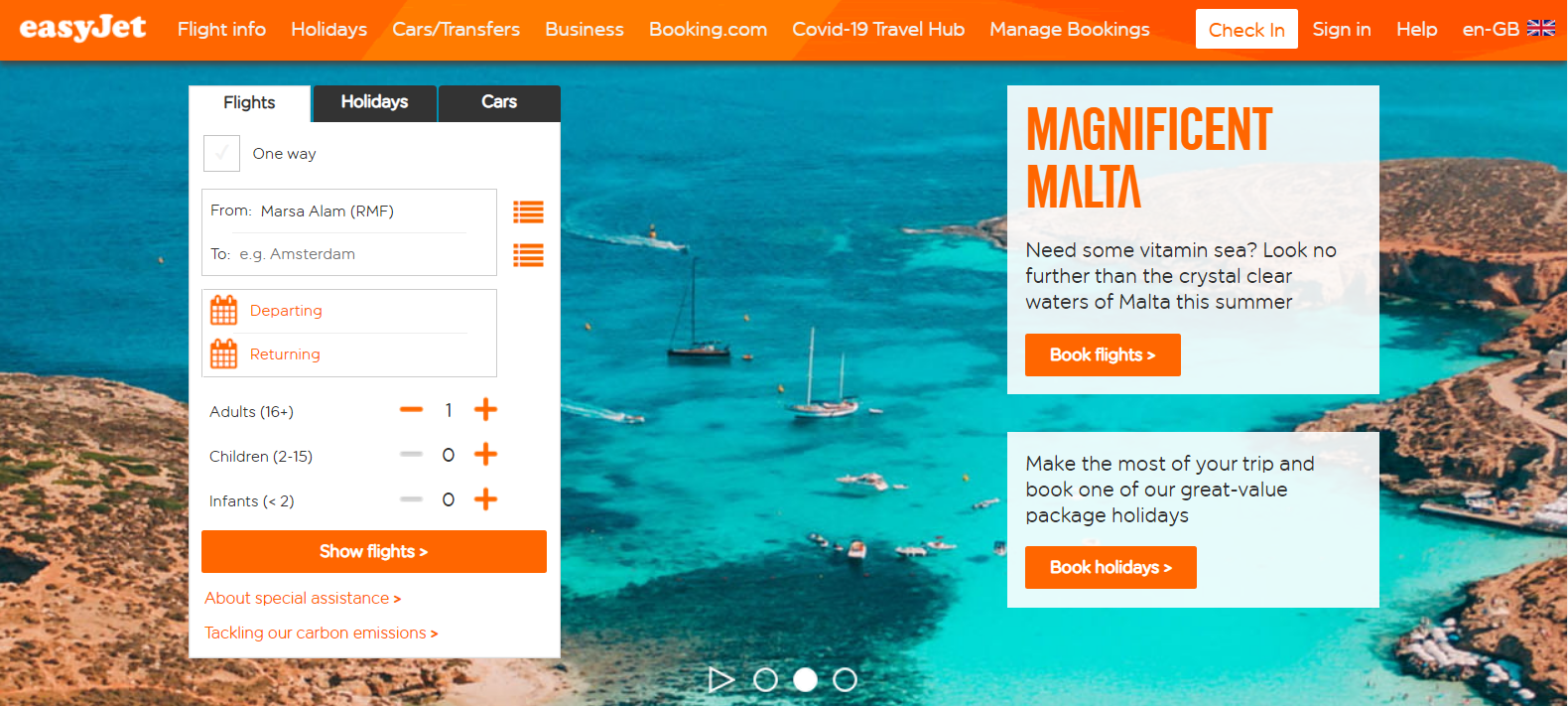1568x706 pixels.
Task: Switch to the Holidays search tab
Action: [375, 102]
